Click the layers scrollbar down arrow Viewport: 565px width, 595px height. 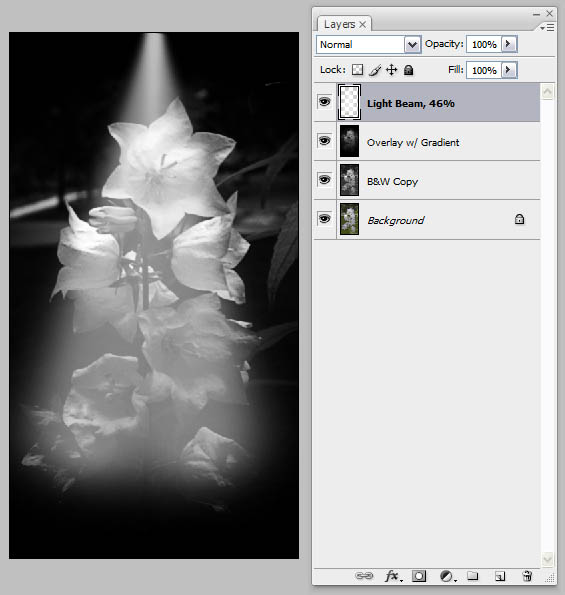[548, 559]
